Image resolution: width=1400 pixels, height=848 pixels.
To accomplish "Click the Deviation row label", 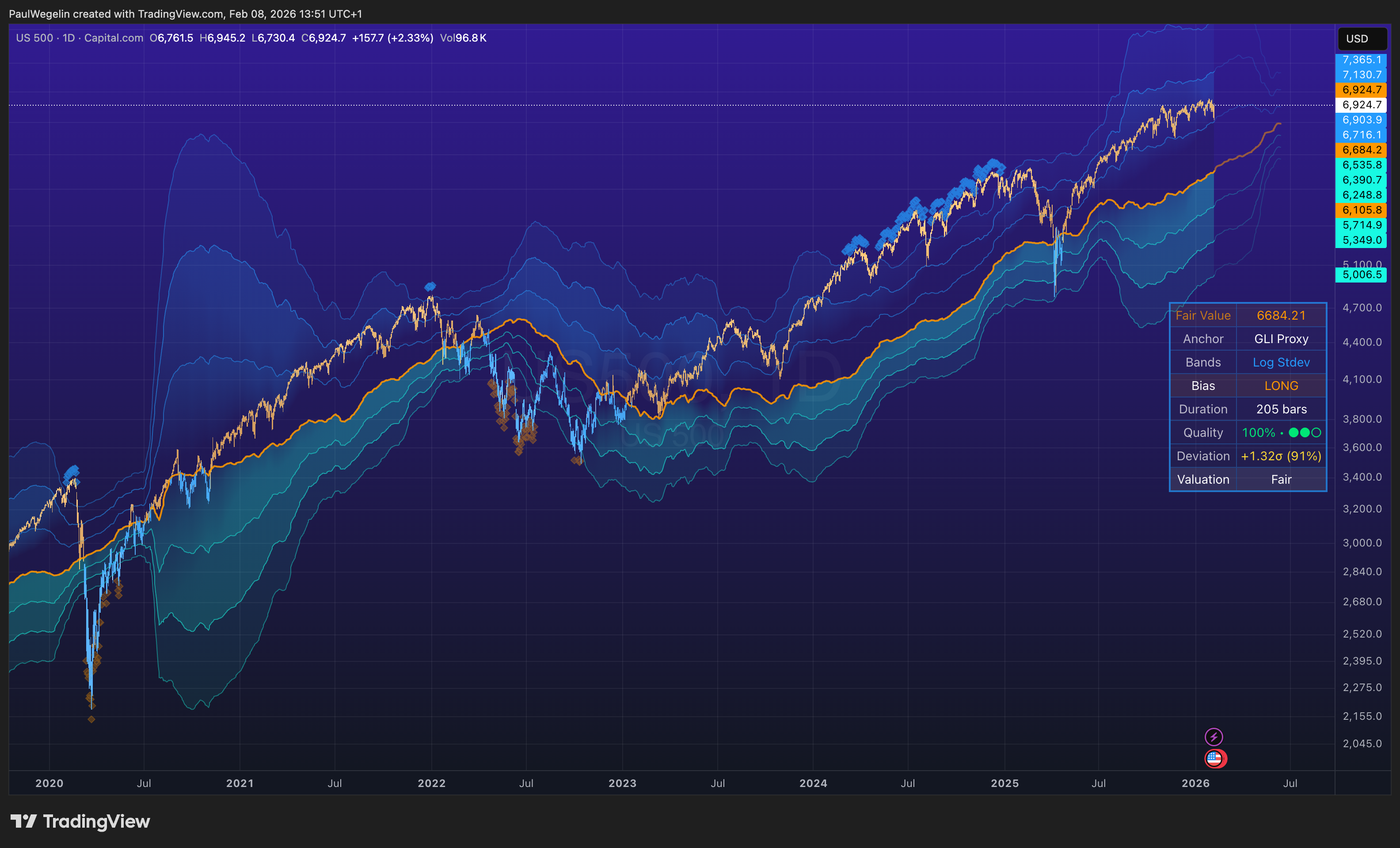I will click(x=1203, y=456).
